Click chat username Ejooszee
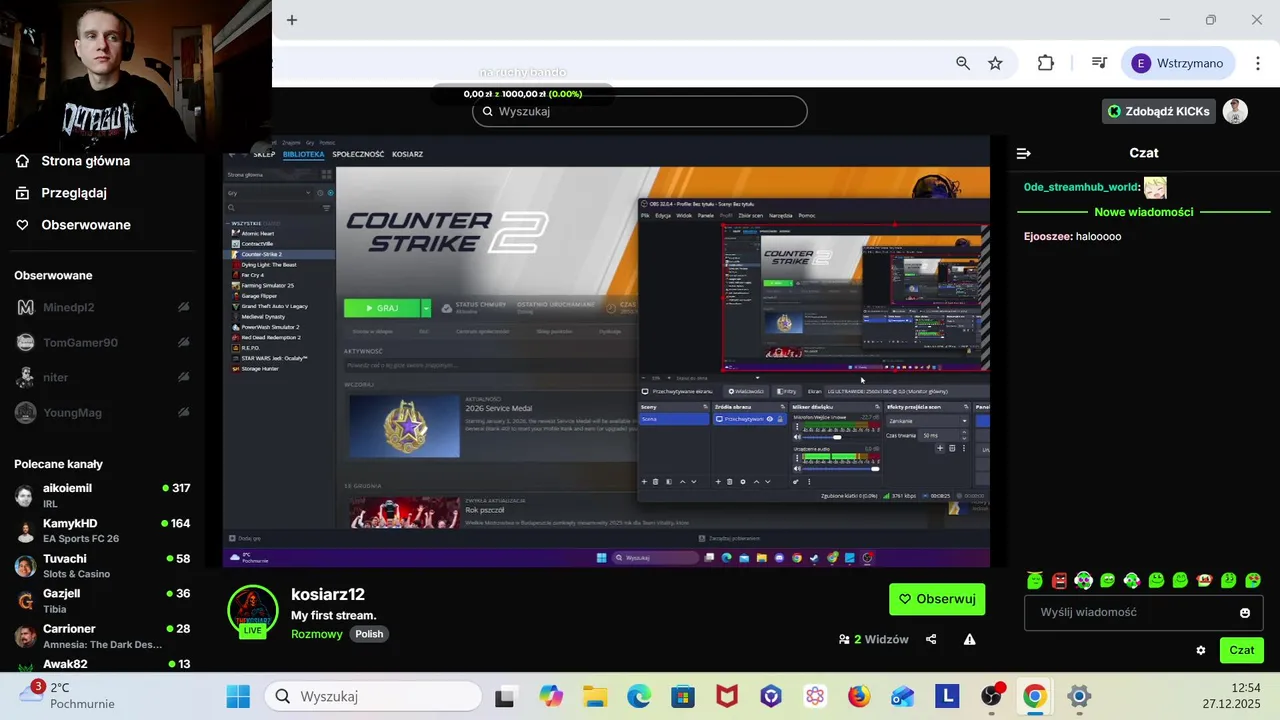Screen dimensions: 1280x720 pos(1048,236)
